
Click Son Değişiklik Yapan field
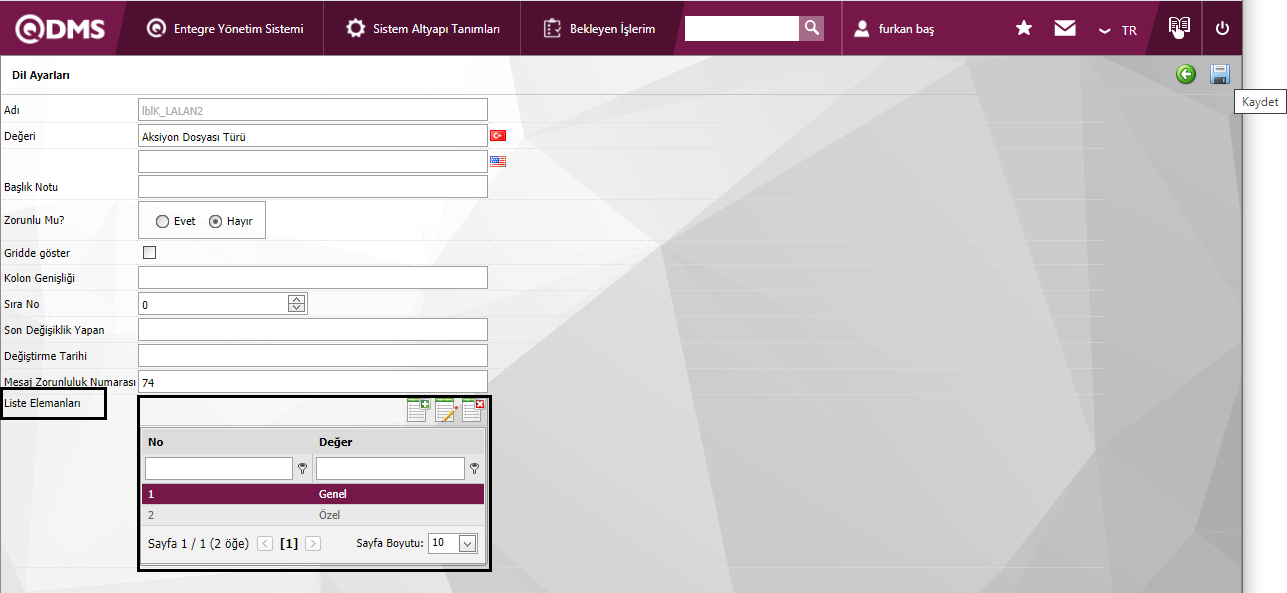pos(313,329)
